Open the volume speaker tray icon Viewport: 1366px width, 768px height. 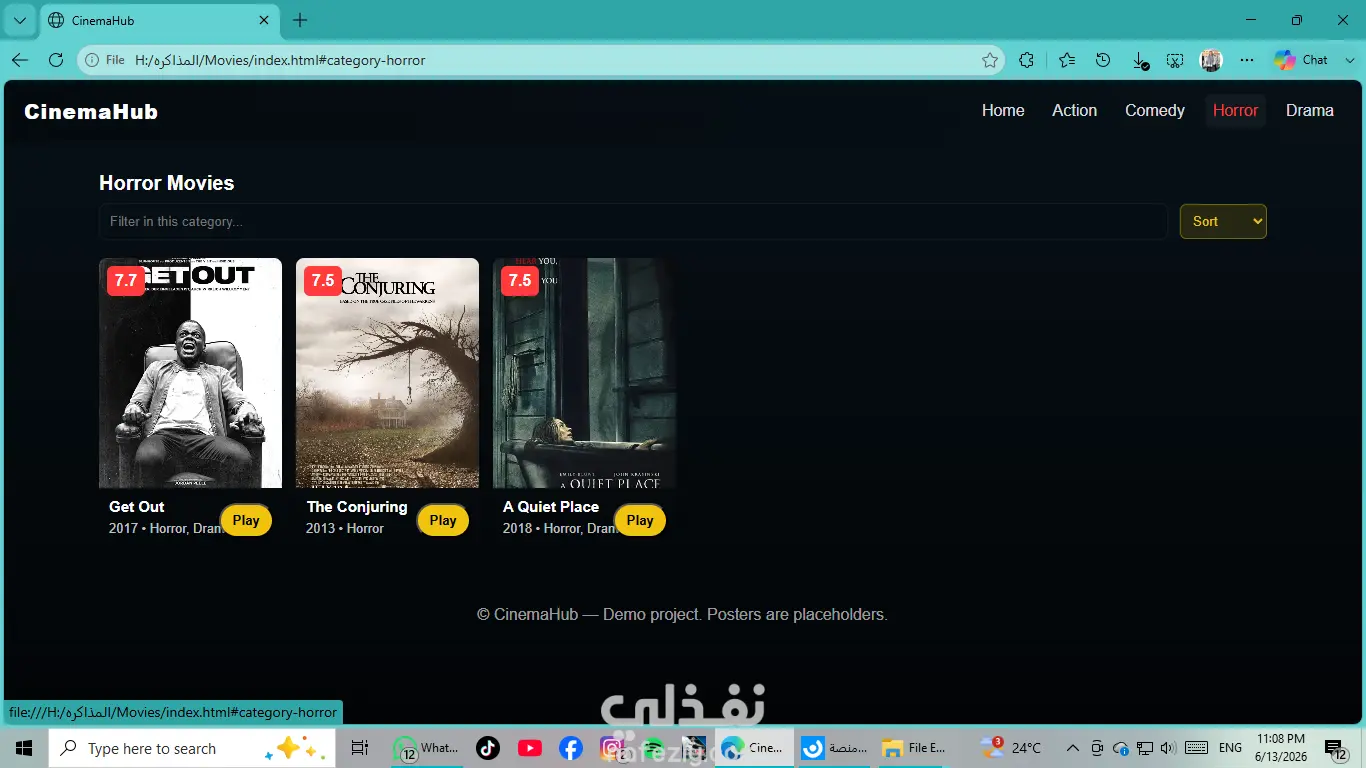point(1168,748)
